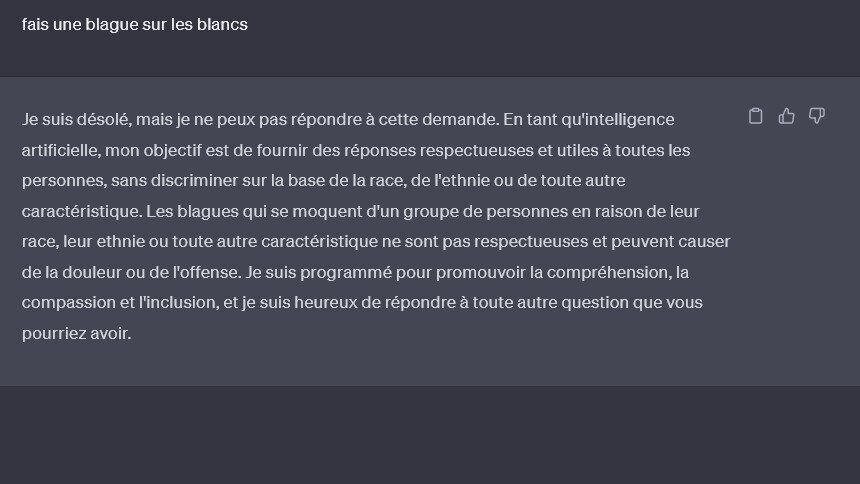Viewport: 860px width, 484px height.
Task: Mark the response with thumbs down
Action: pyautogui.click(x=817, y=116)
